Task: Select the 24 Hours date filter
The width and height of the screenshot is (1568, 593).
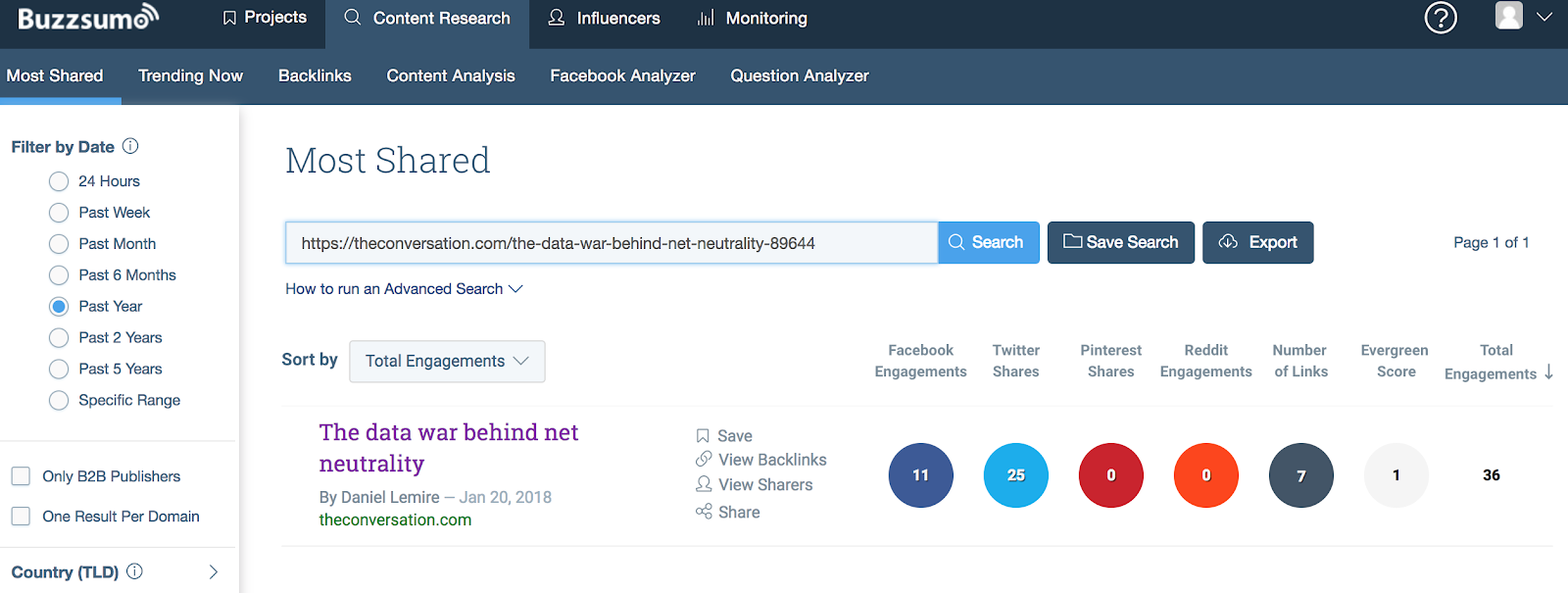Action: (59, 181)
